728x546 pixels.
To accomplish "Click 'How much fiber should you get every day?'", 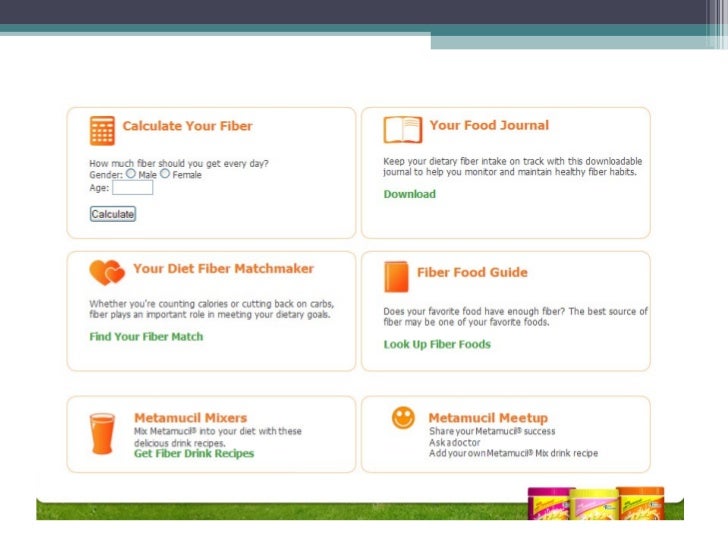I will (x=179, y=163).
